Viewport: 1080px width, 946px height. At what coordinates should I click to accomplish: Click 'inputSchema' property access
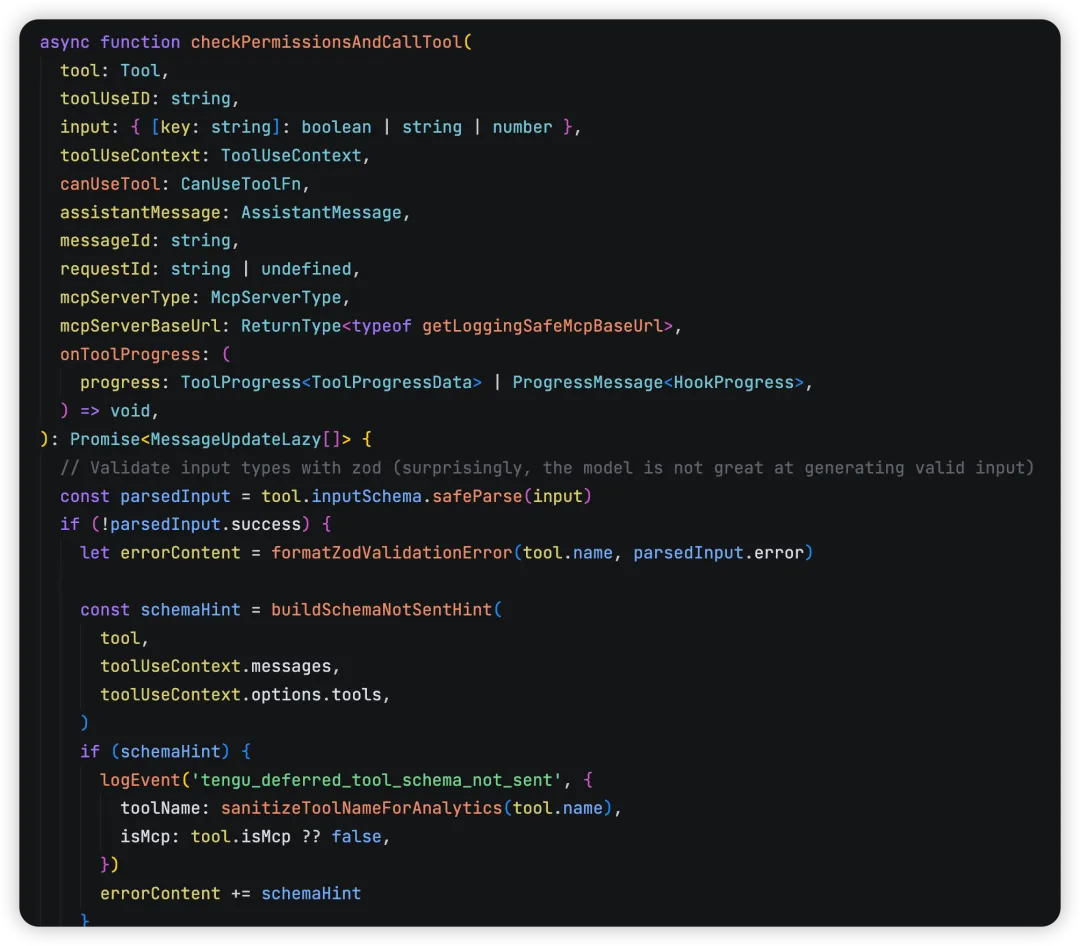(366, 496)
